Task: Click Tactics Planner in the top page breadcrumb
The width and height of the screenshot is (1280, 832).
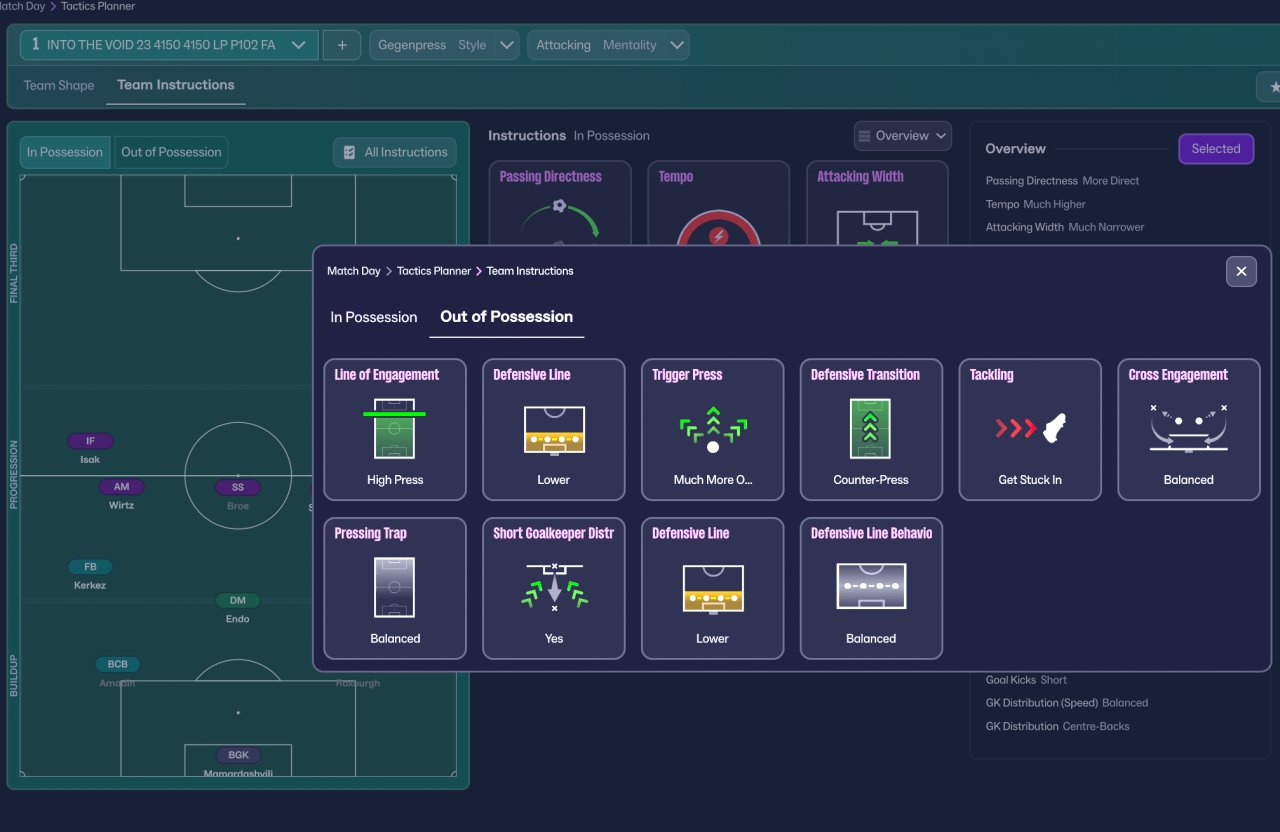Action: coord(99,6)
